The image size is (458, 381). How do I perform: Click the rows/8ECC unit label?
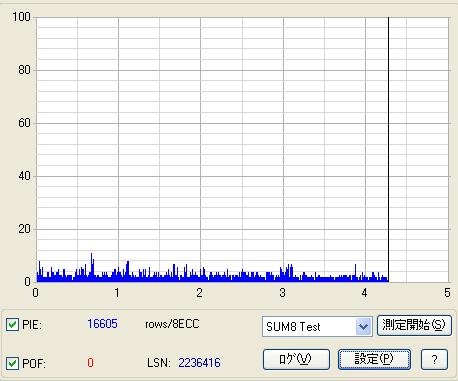172,324
